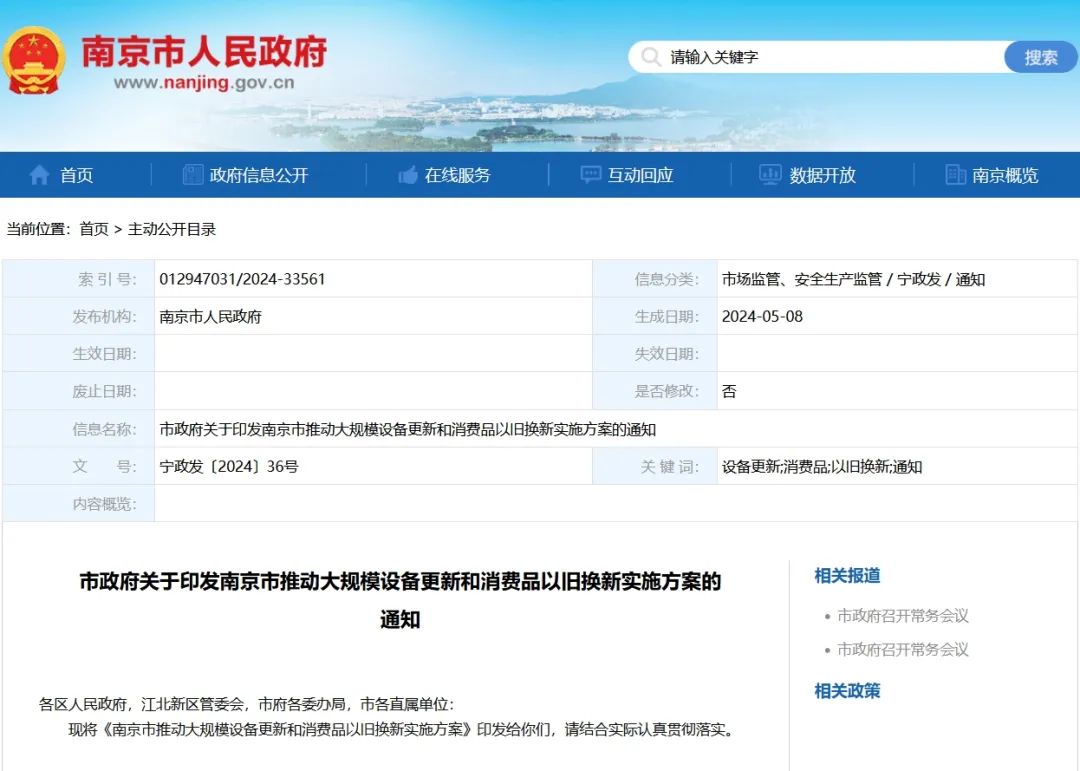Open the 政府信息公开 menu item
The width and height of the screenshot is (1080, 771).
point(259,175)
